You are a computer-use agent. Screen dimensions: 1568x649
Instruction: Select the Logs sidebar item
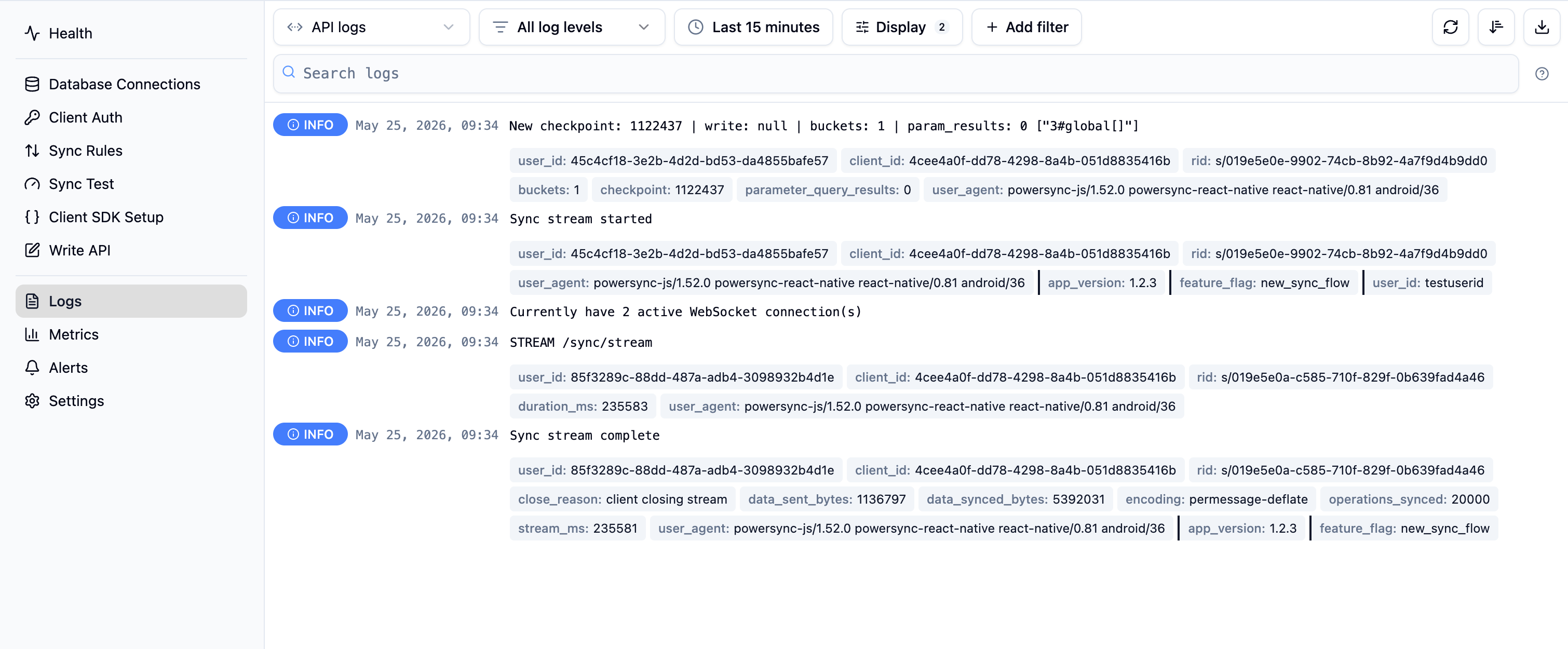point(131,301)
